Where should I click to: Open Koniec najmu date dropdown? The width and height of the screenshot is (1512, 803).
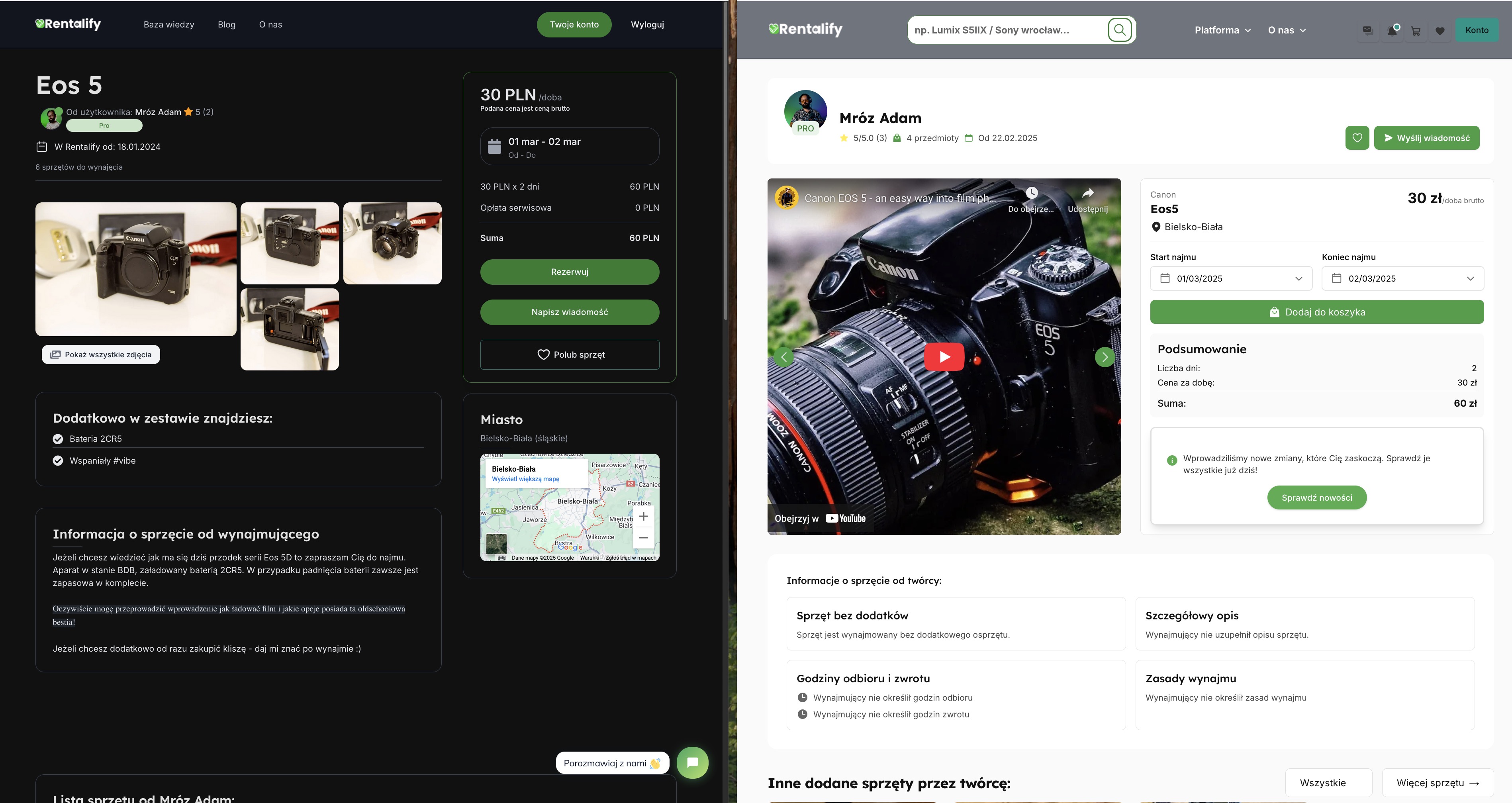click(x=1402, y=278)
